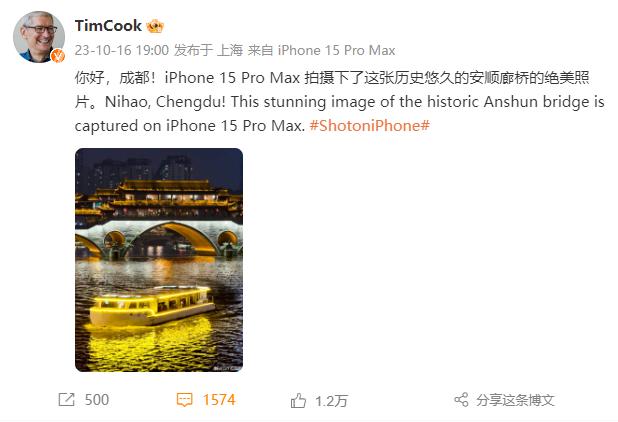The width and height of the screenshot is (618, 422).
Task: Click the English sentence Nihao, Chengdu
Action: (165, 102)
